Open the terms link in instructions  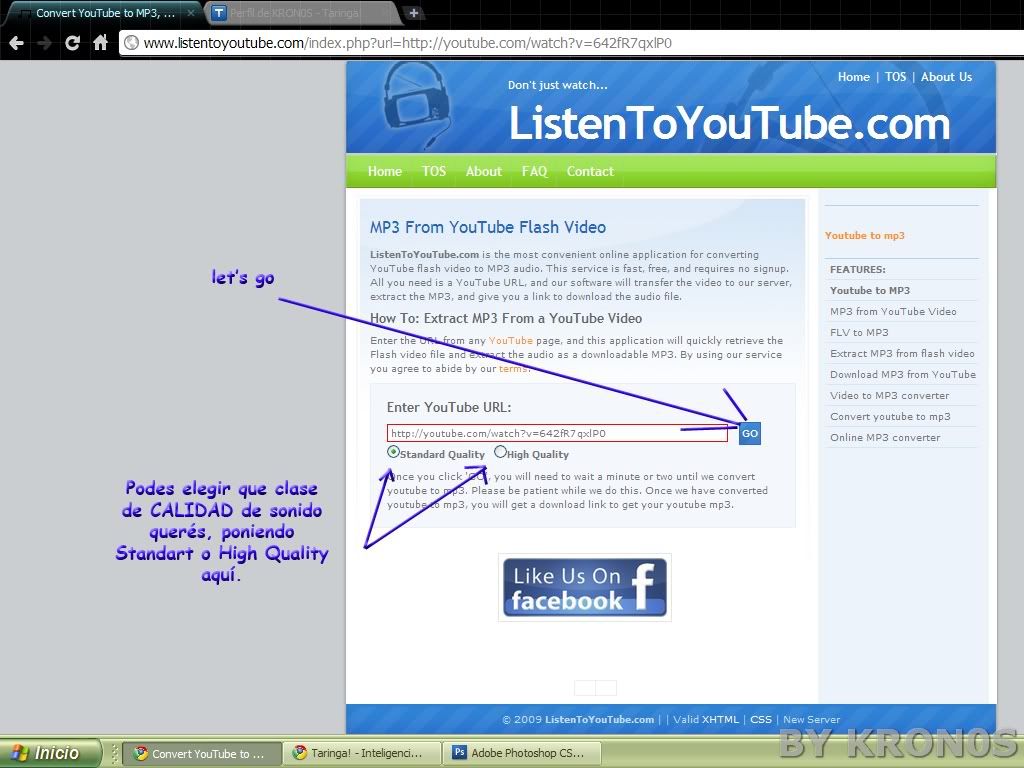pos(512,369)
